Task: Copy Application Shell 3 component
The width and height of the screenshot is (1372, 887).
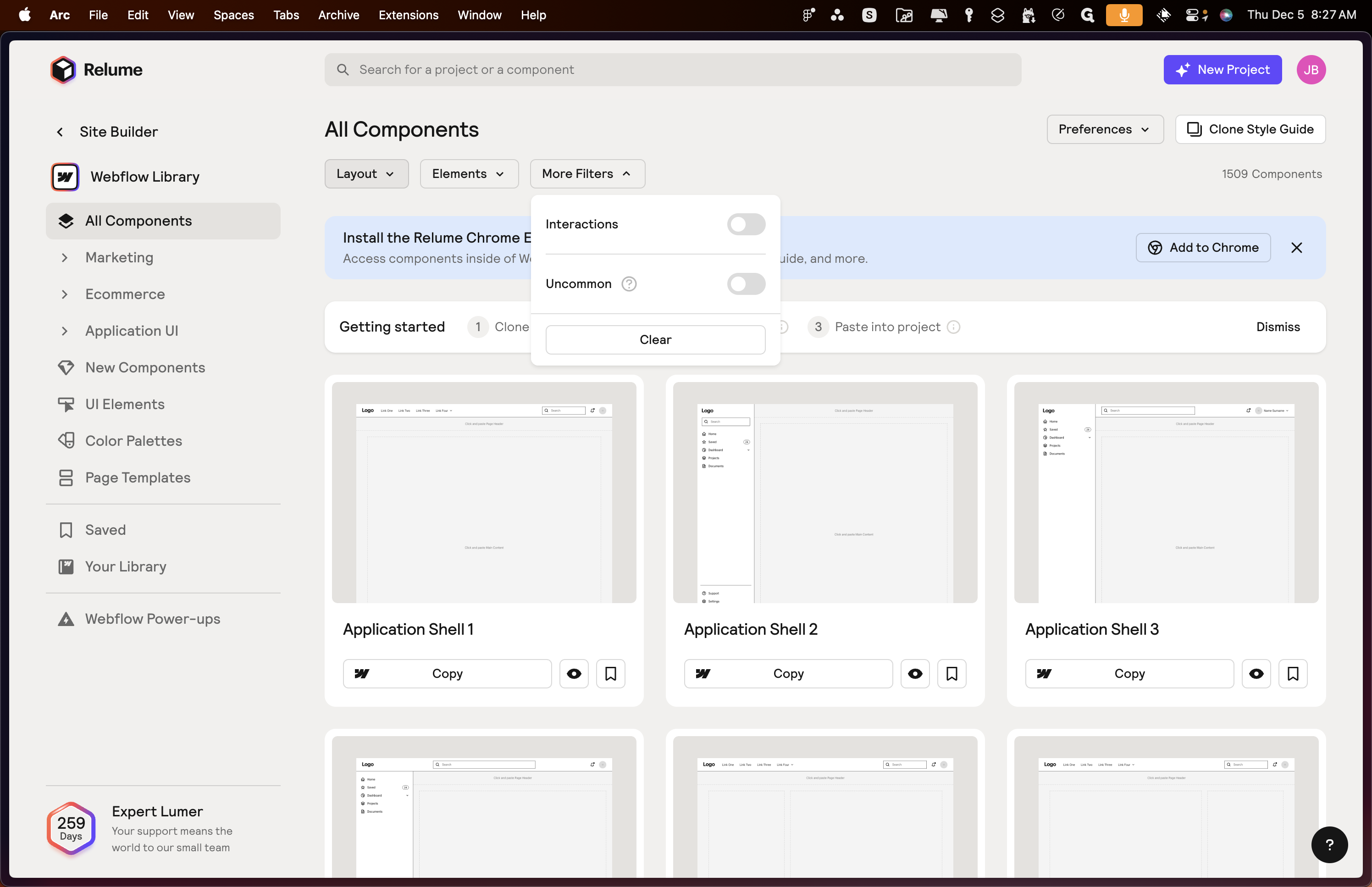Action: 1129,673
